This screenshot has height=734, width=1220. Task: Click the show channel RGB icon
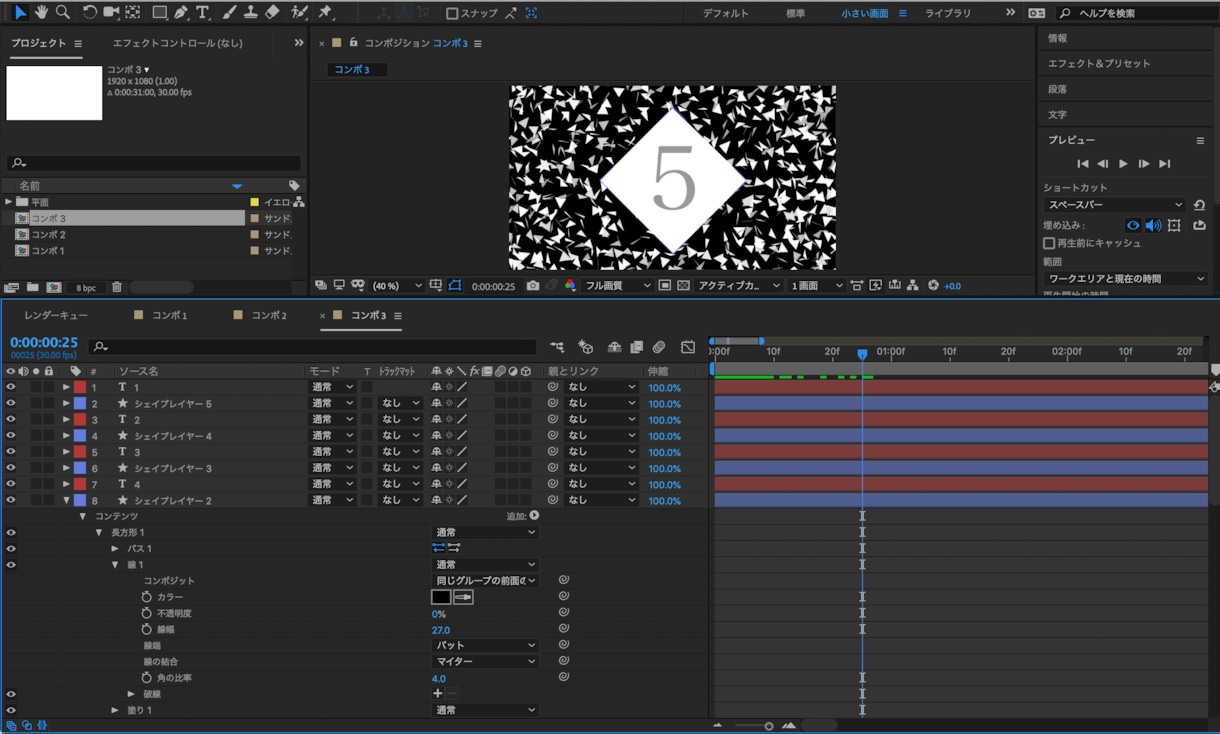pos(570,286)
